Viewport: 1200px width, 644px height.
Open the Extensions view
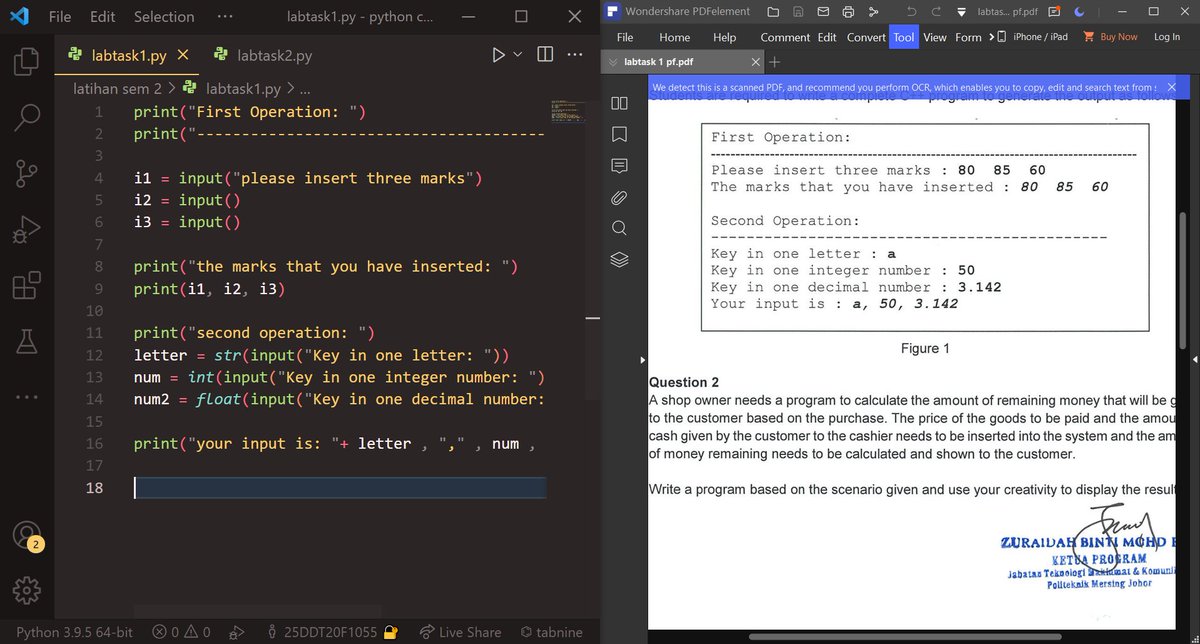(x=26, y=287)
